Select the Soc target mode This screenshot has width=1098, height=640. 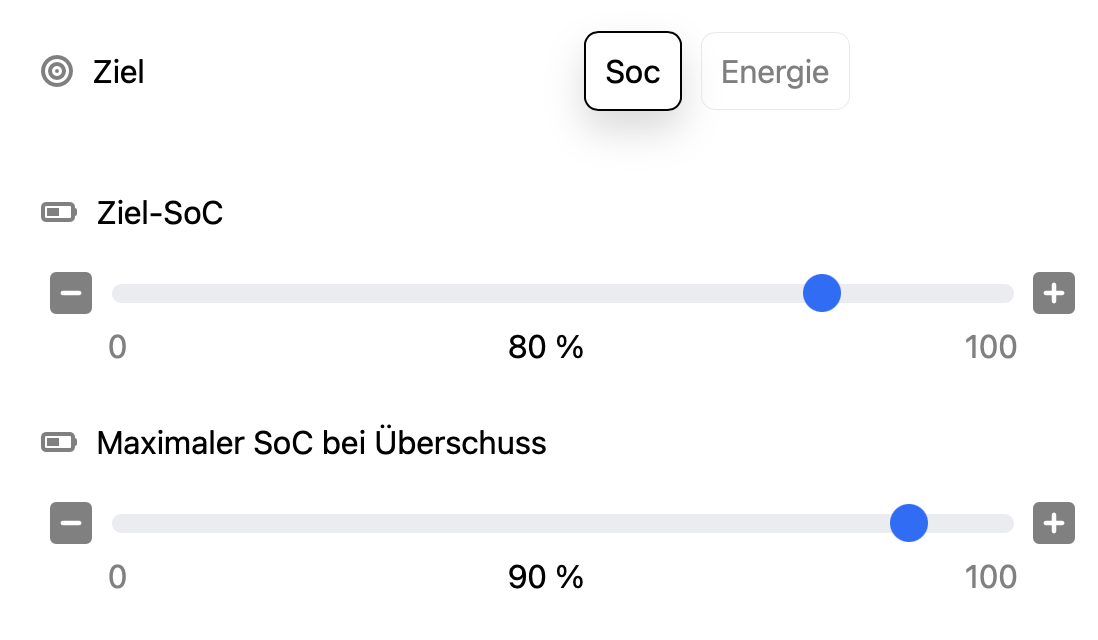coord(633,72)
